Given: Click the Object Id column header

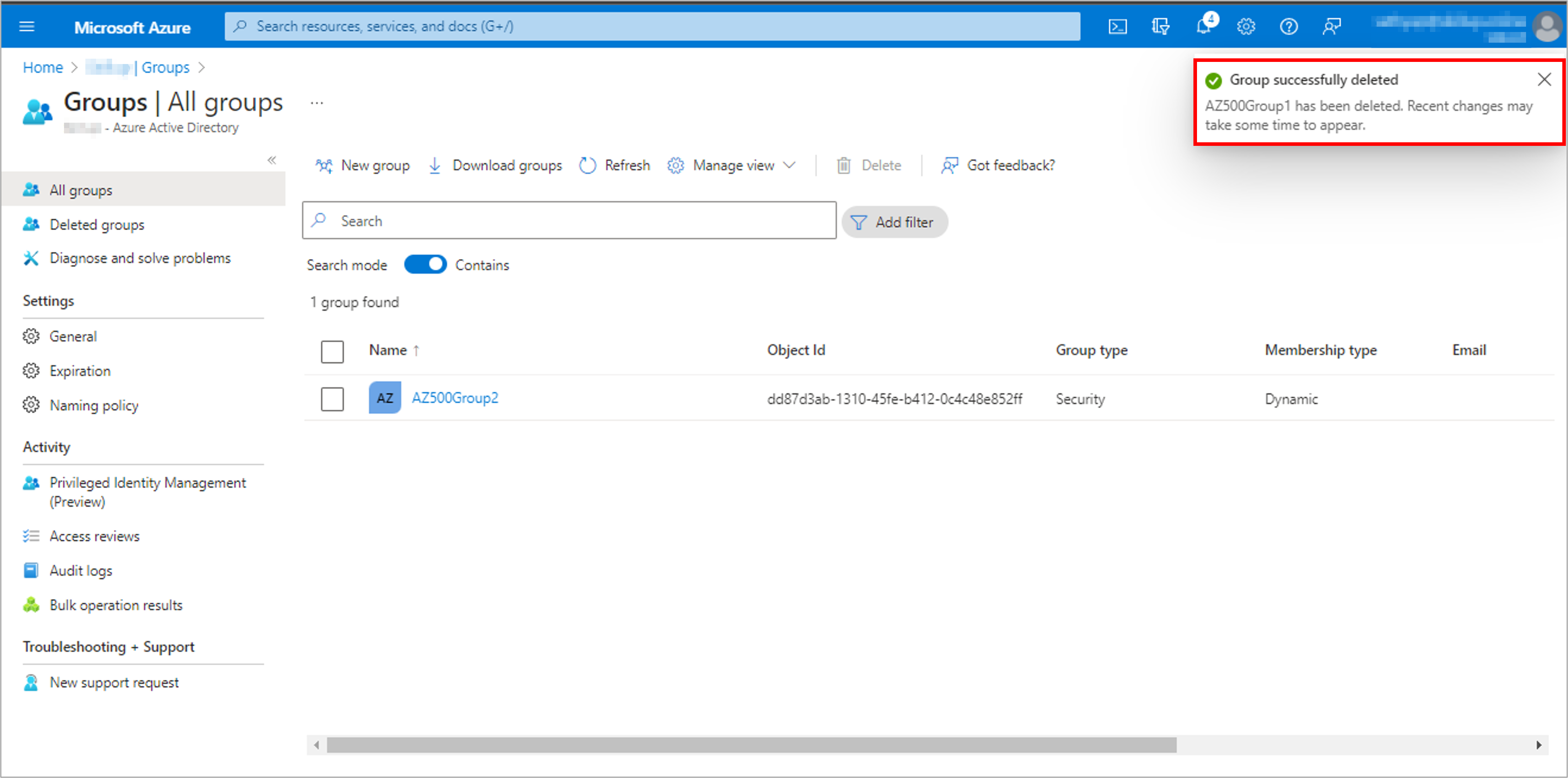Looking at the screenshot, I should [x=796, y=350].
